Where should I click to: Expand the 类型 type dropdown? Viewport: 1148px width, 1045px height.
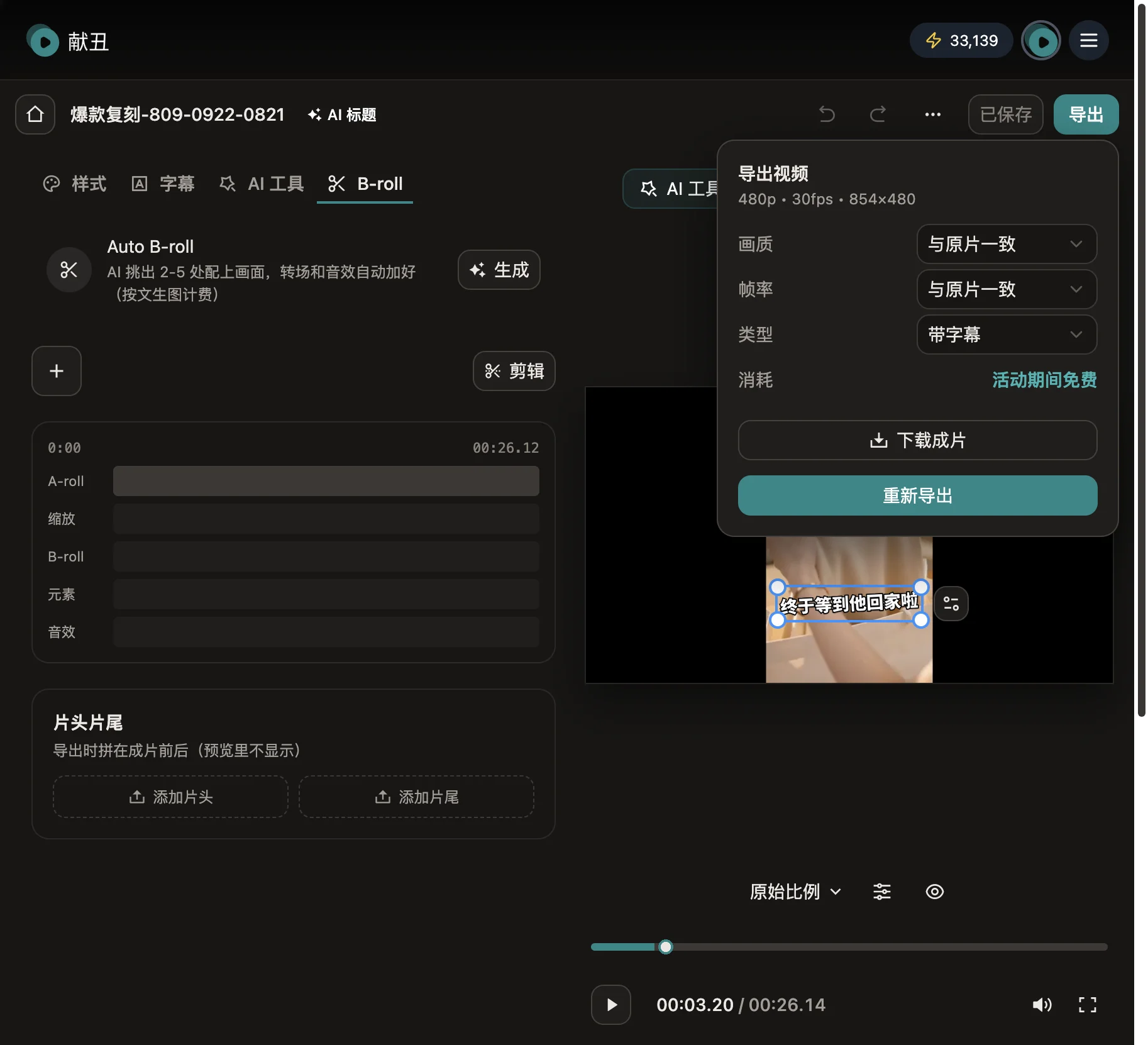[1007, 335]
